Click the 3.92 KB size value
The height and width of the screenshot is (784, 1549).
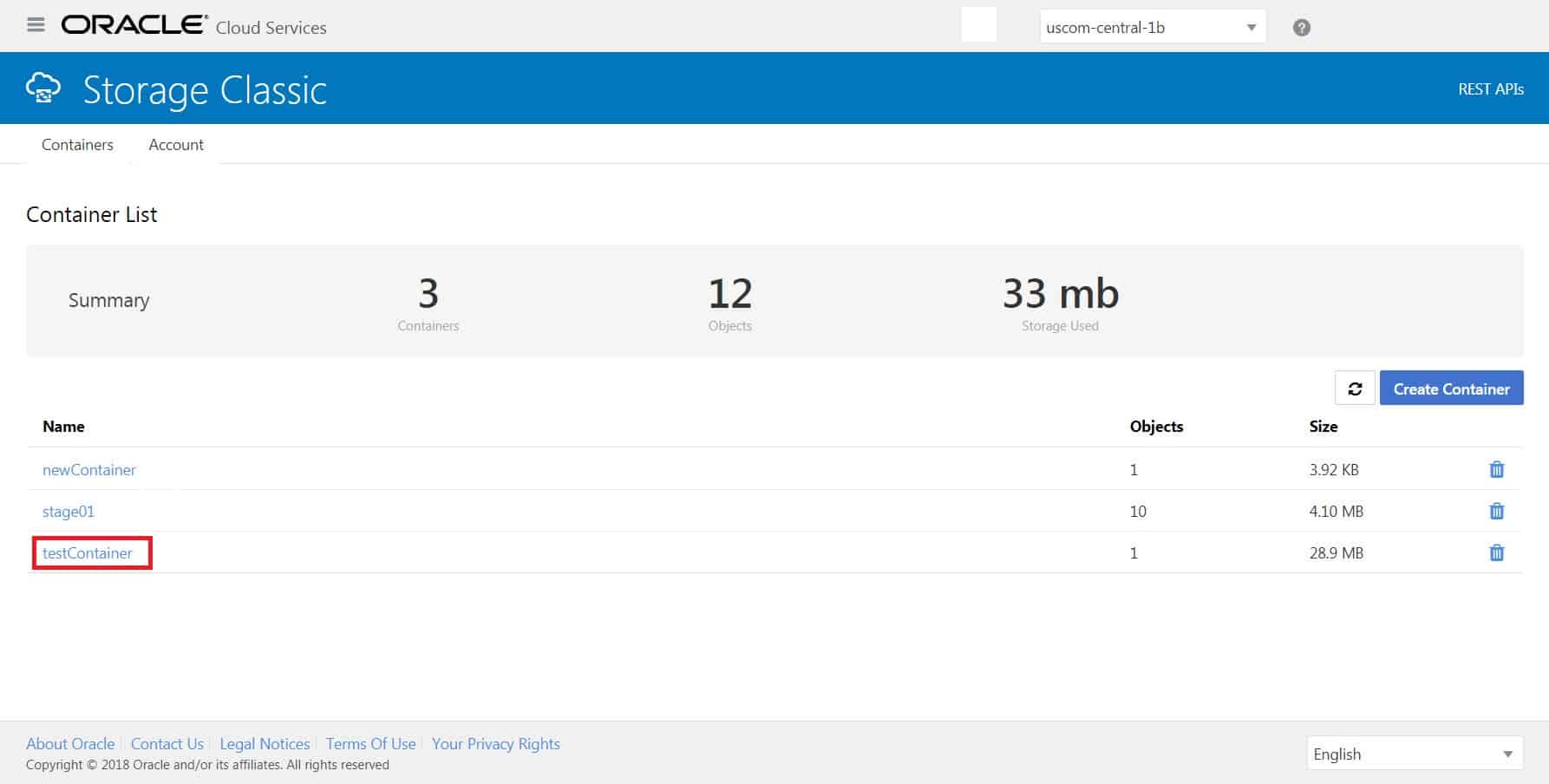click(x=1334, y=470)
